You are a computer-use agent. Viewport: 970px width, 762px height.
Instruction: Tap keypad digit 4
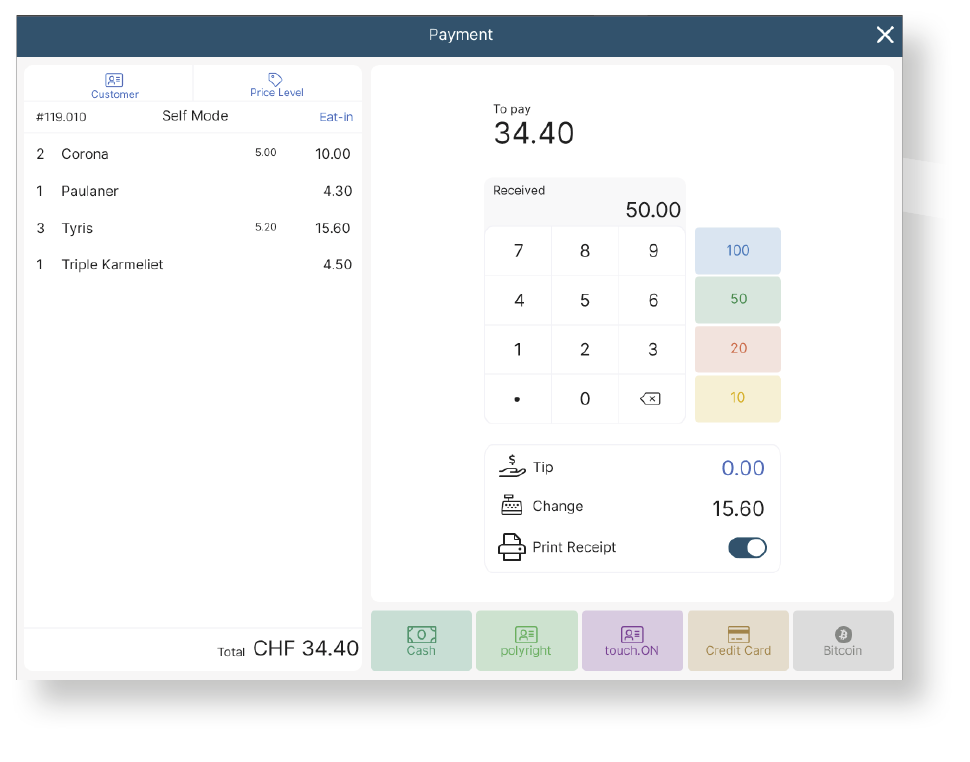518,301
